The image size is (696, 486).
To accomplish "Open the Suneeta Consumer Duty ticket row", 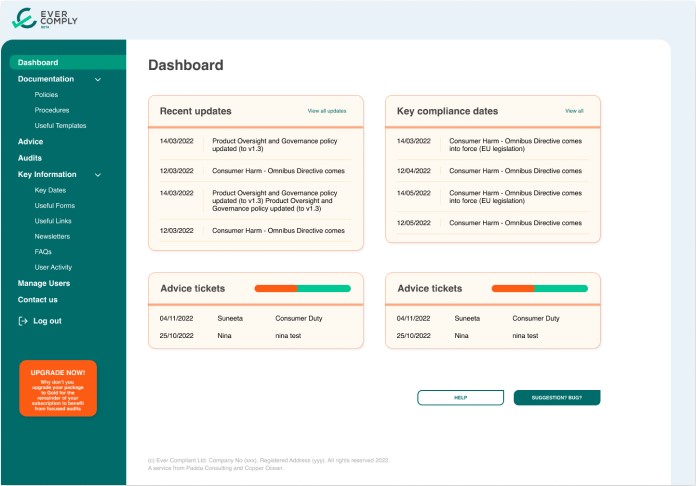I will point(256,318).
